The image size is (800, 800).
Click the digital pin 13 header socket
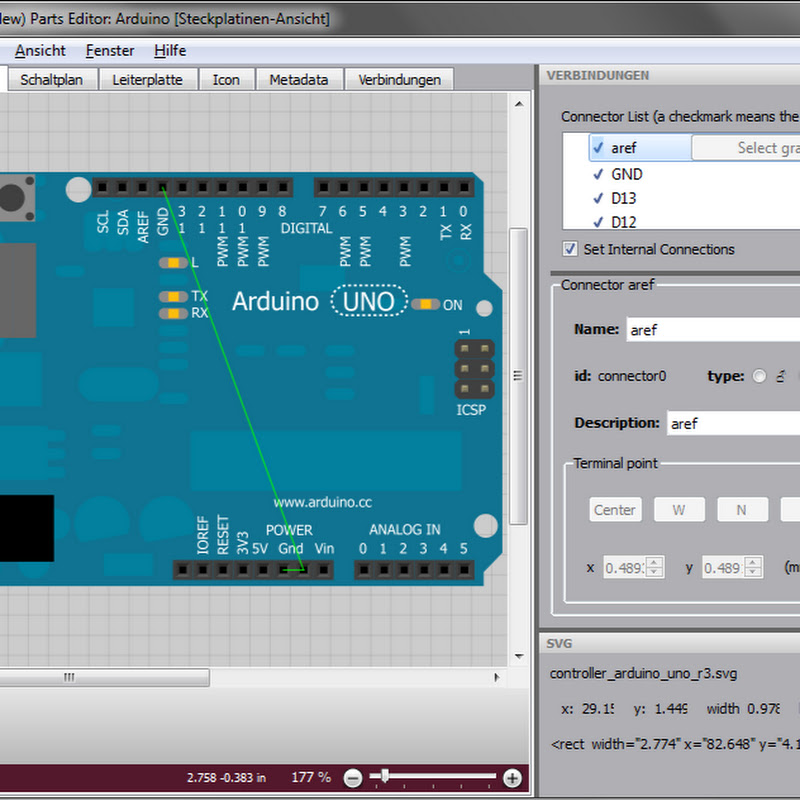pos(183,188)
